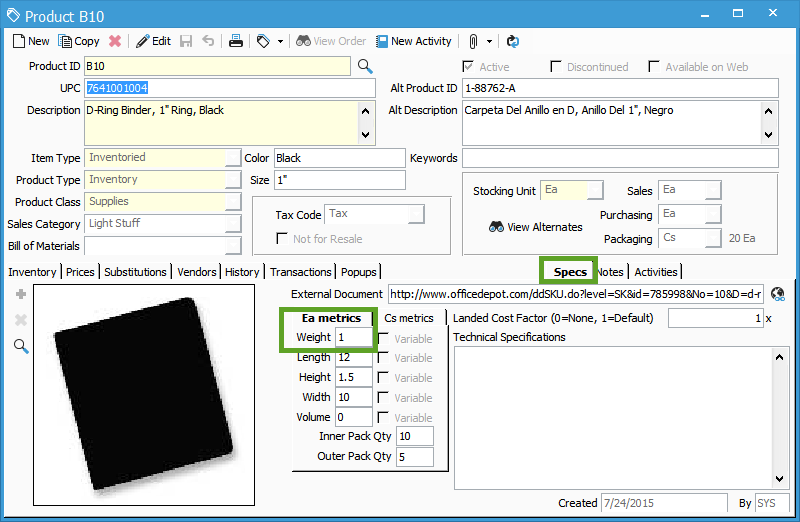The image size is (800, 522).
Task: Open the Item Type dropdown
Action: [x=233, y=158]
